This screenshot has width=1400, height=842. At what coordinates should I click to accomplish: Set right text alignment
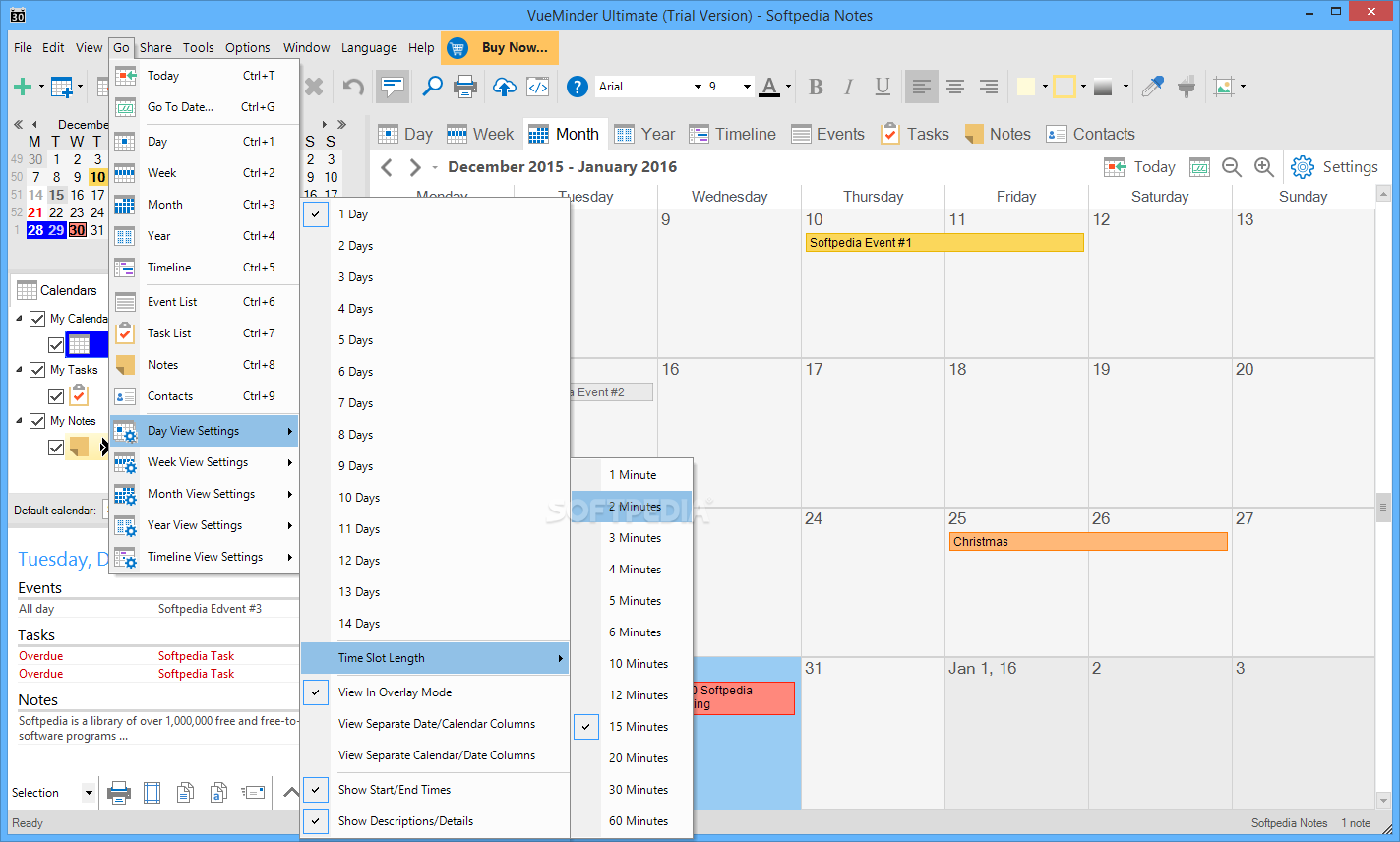coord(989,87)
